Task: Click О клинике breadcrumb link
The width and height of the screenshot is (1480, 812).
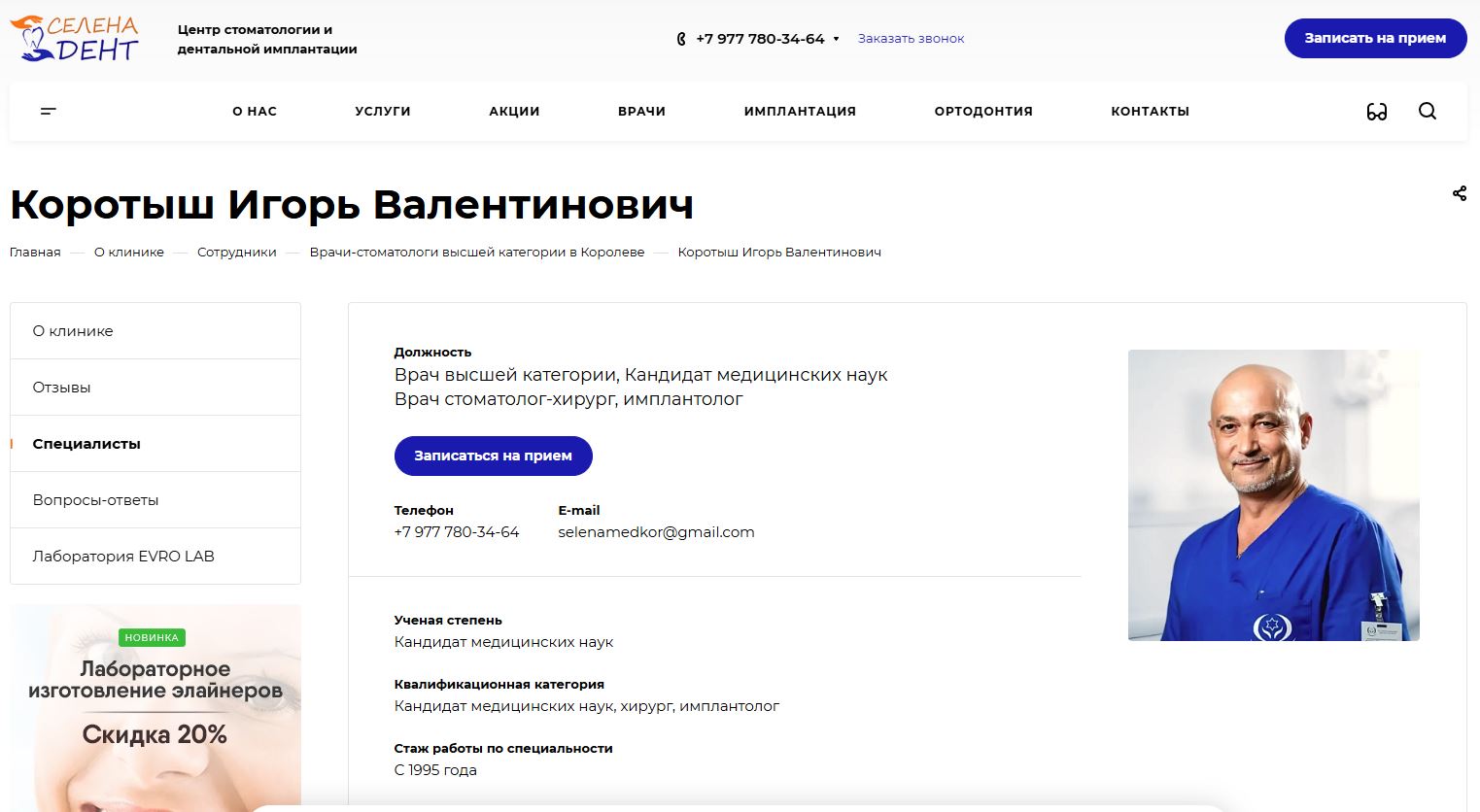Action: (x=129, y=253)
